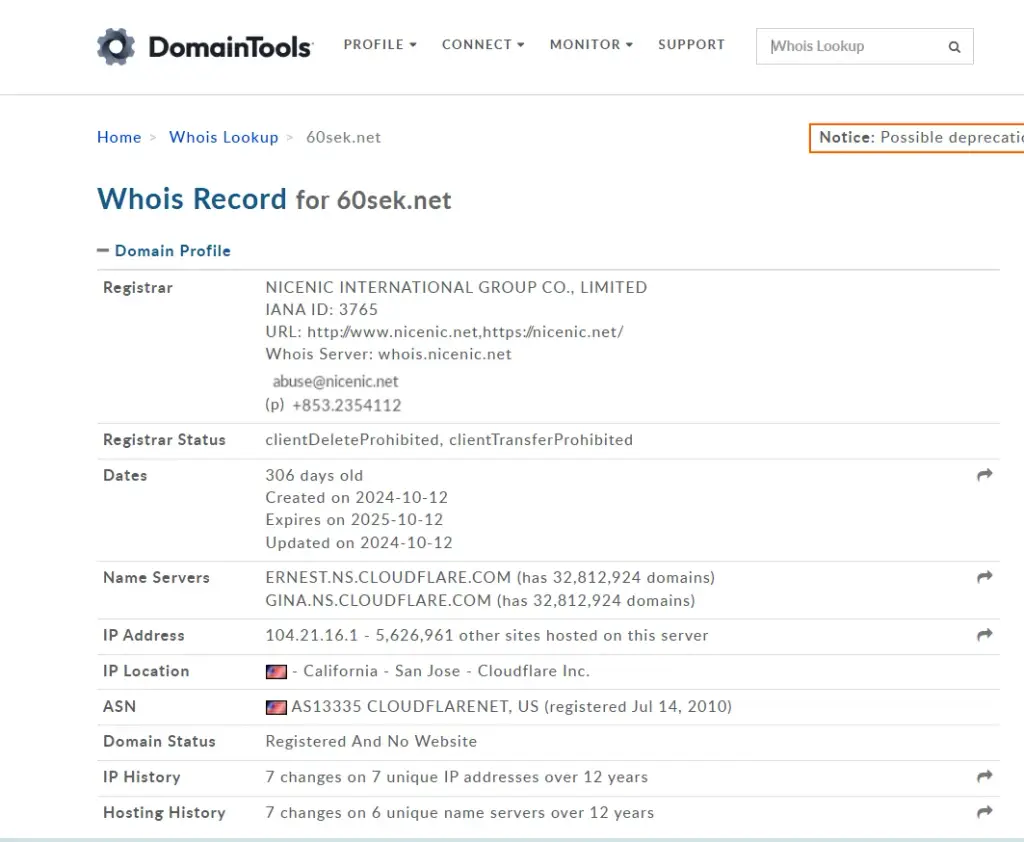
Task: Click ERNEST.NS.CLOUDFLARE.COM name server
Action: pyautogui.click(x=388, y=577)
